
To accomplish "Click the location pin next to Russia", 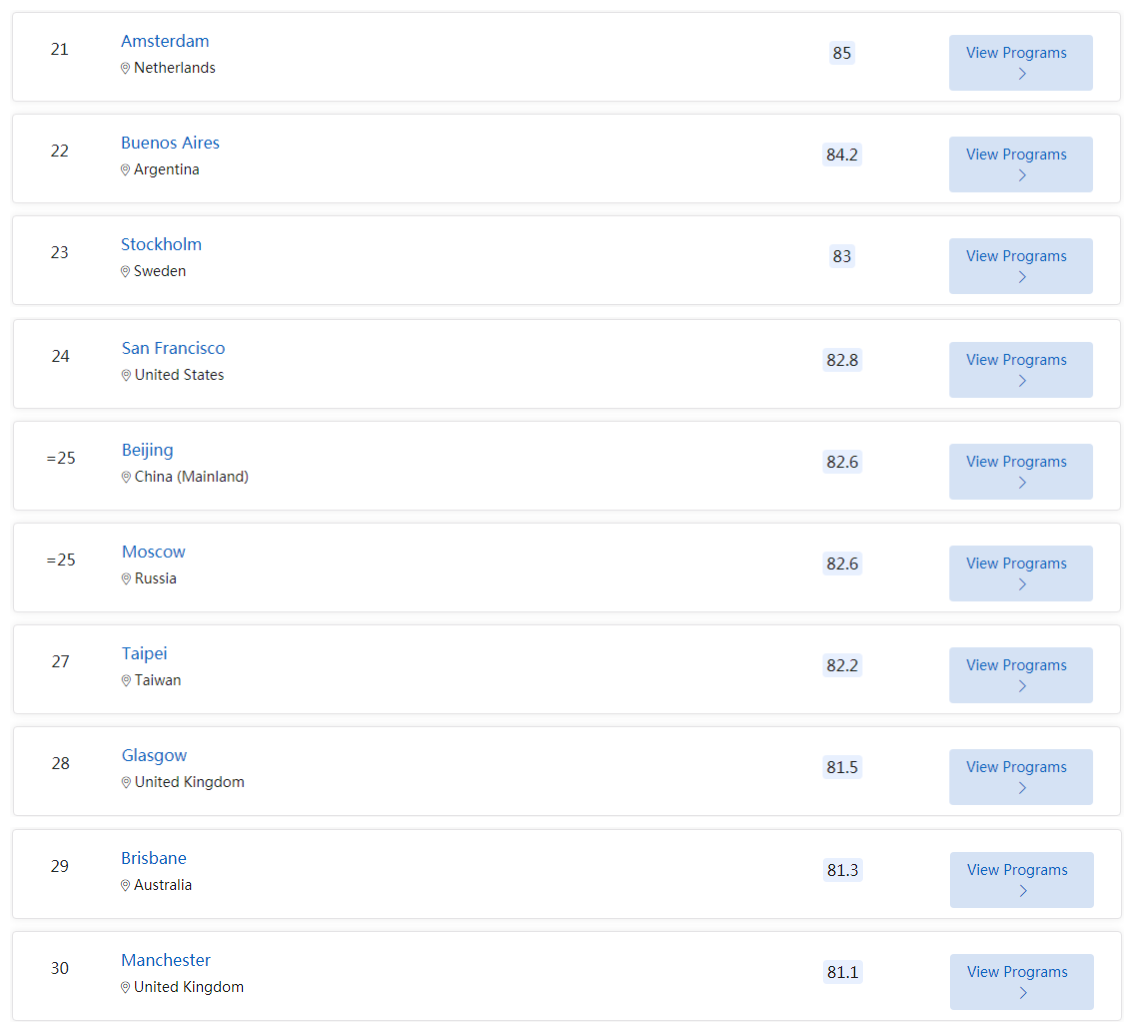I will pos(126,579).
